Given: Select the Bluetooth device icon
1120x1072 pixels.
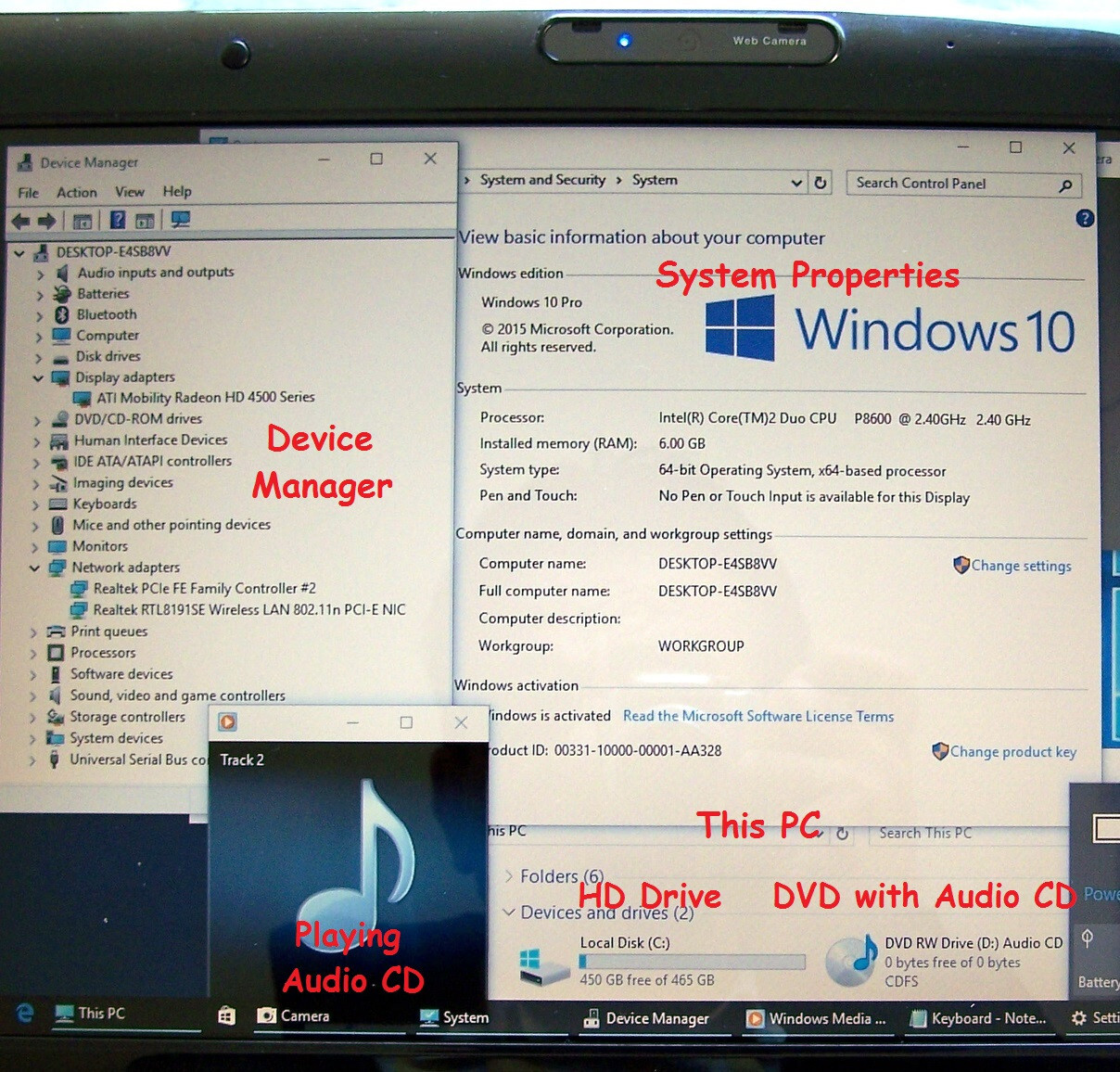Looking at the screenshot, I should 61,314.
